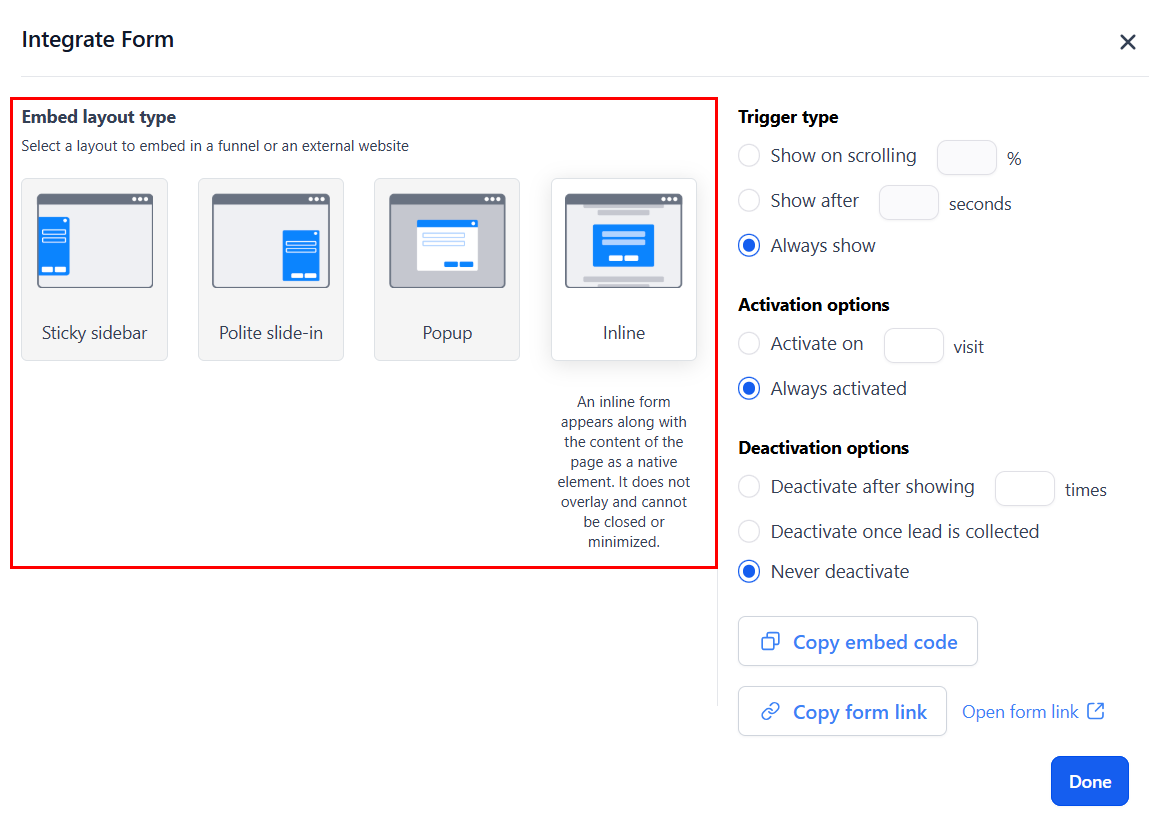The width and height of the screenshot is (1158, 830).
Task: Click the external link icon beside Open form link
Action: (x=1096, y=711)
